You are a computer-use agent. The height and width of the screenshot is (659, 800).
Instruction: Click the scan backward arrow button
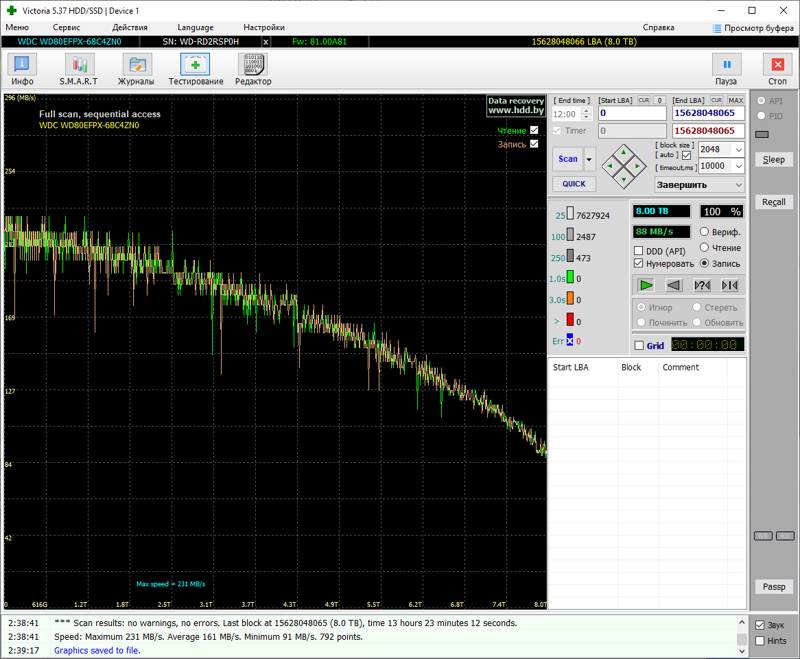674,285
